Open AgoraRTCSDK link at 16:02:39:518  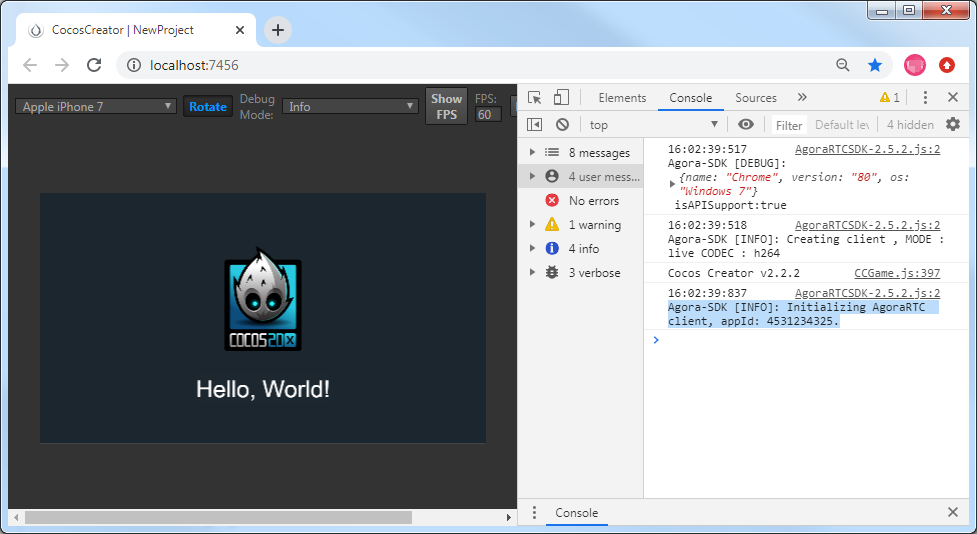(867, 225)
